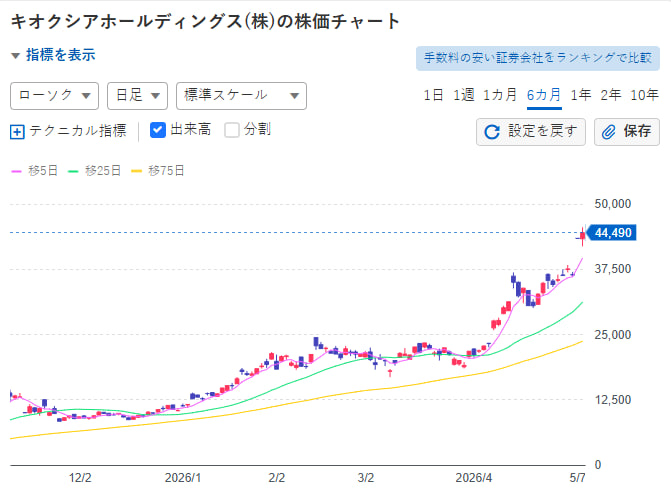
Task: Click the 12/2 date axis label
Action: [x=80, y=478]
